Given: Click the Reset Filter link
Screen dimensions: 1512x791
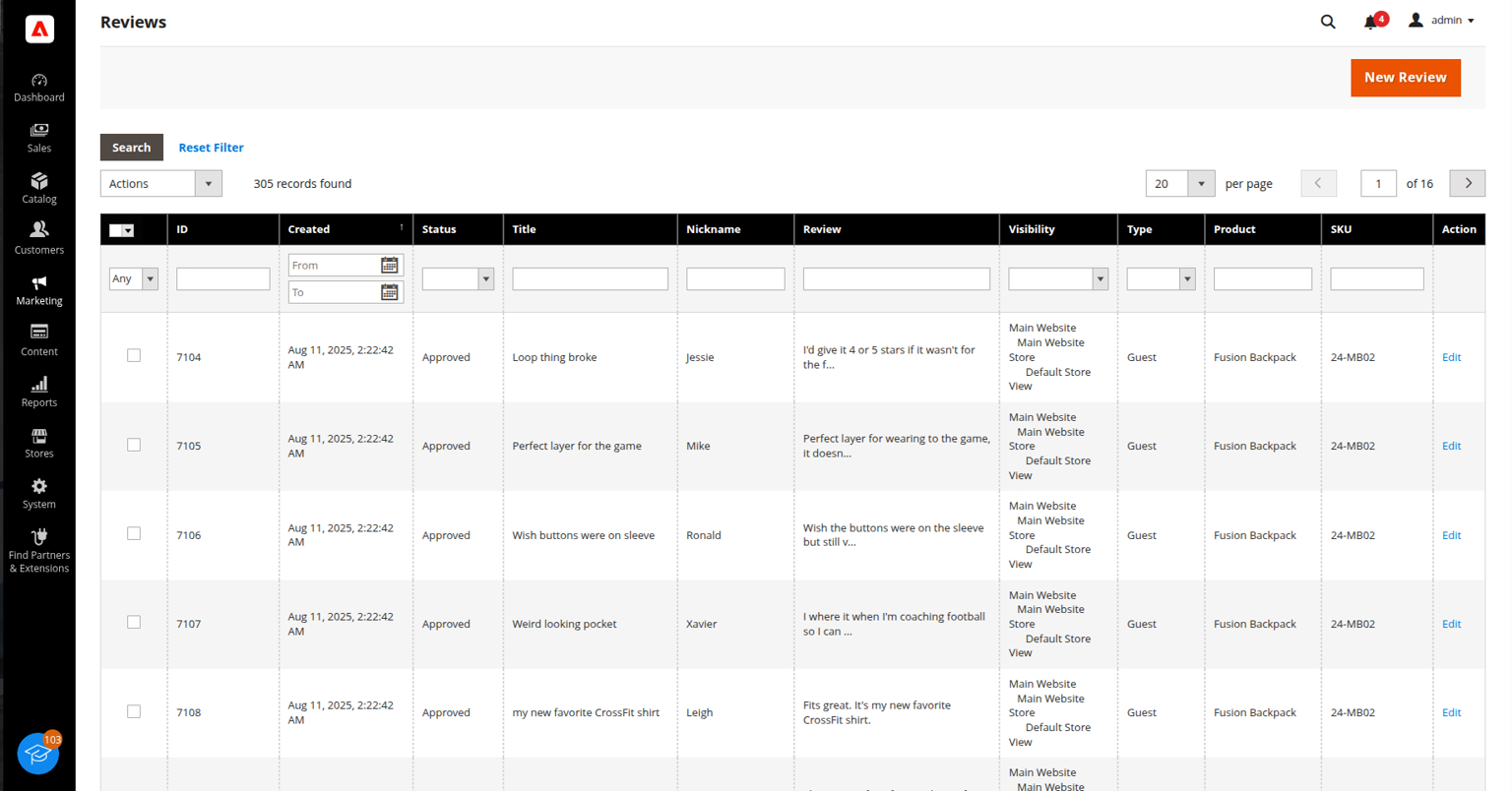Looking at the screenshot, I should tap(211, 148).
